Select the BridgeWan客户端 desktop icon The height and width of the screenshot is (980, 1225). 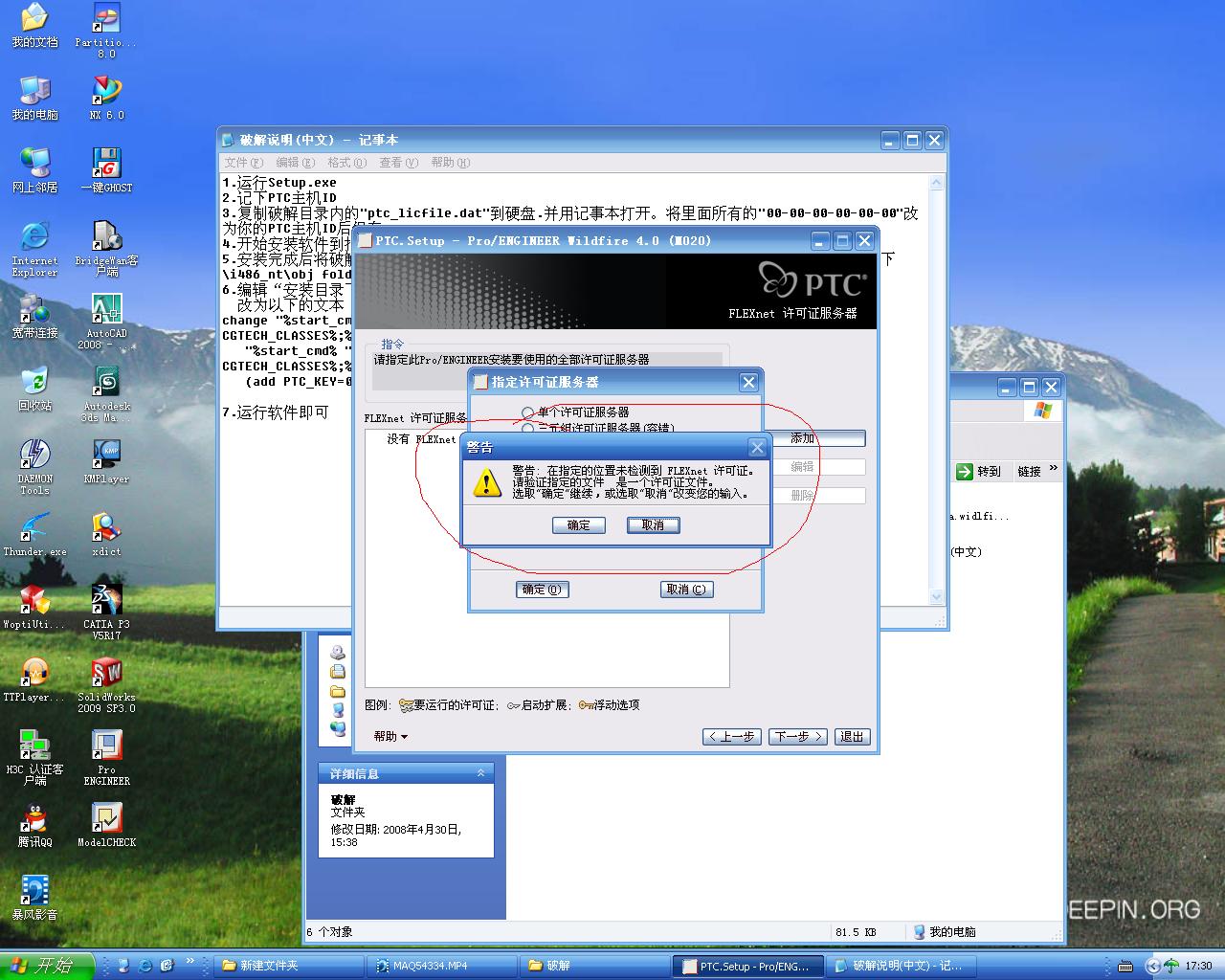tap(107, 248)
